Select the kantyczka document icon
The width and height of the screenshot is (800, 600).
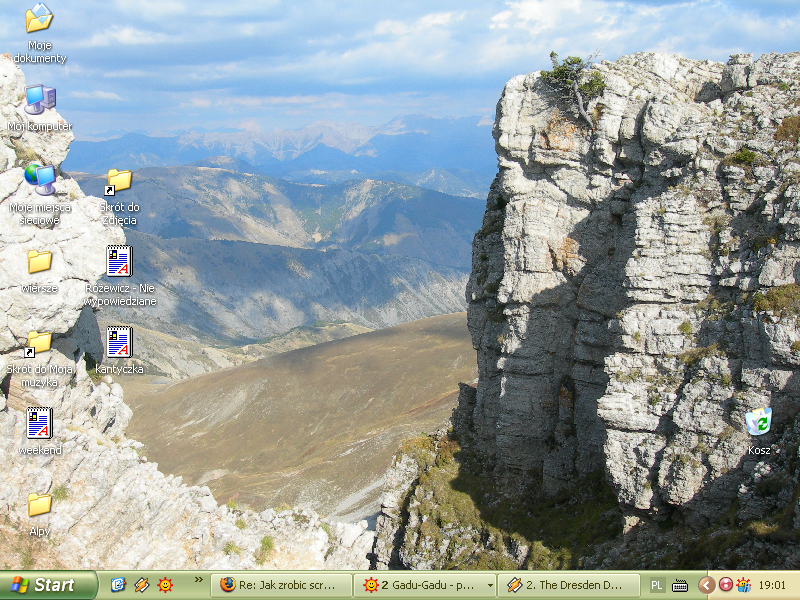(x=119, y=342)
